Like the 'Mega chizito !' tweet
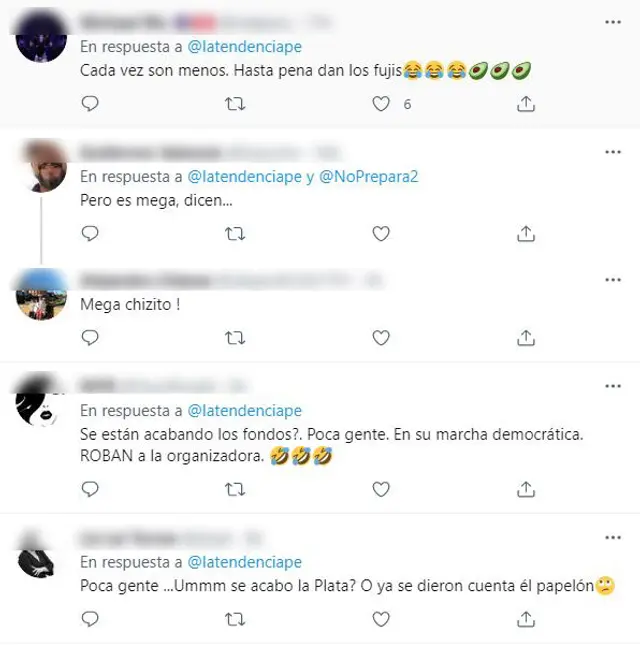The image size is (640, 646). (381, 338)
